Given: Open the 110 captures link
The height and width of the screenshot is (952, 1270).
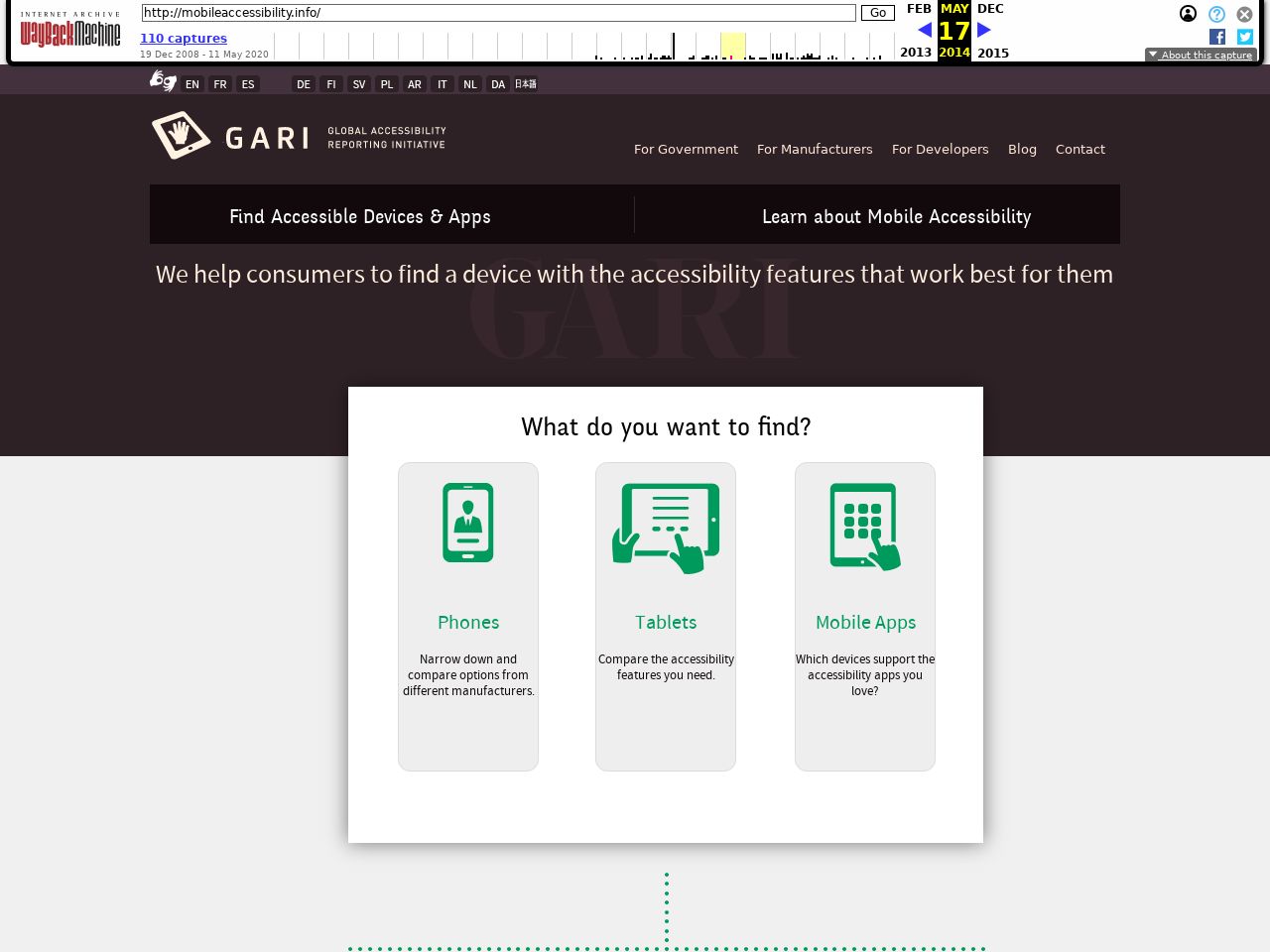Looking at the screenshot, I should click(x=184, y=39).
